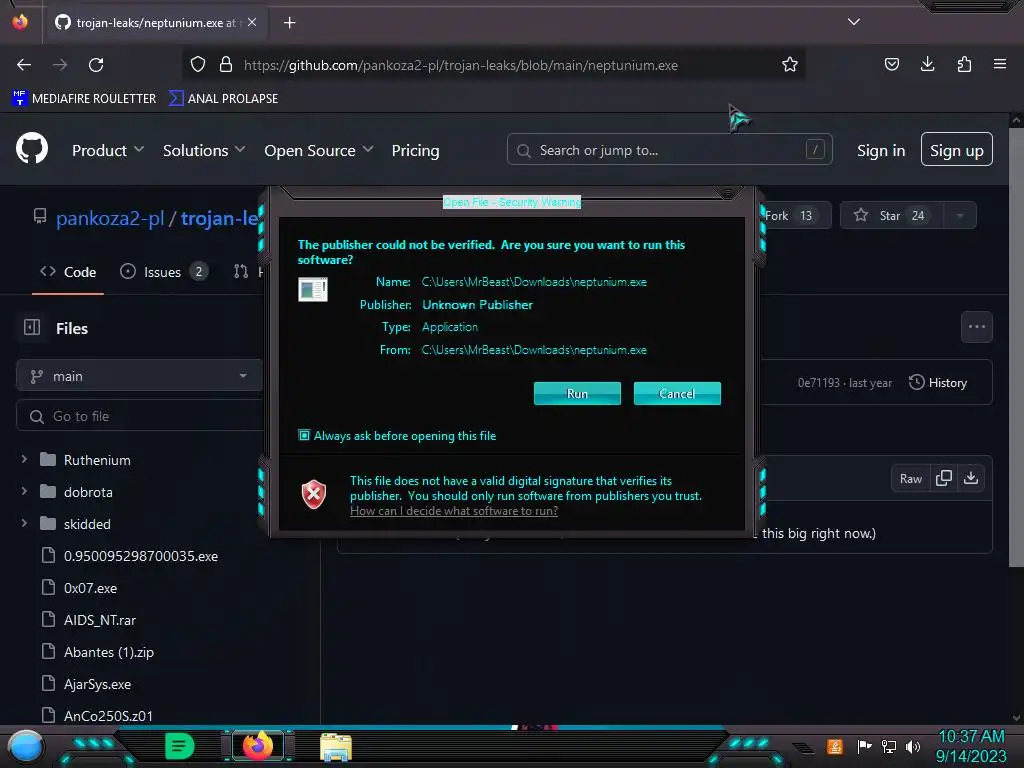The height and width of the screenshot is (768, 1024).
Task: Click Run in the security warning
Action: pos(577,393)
